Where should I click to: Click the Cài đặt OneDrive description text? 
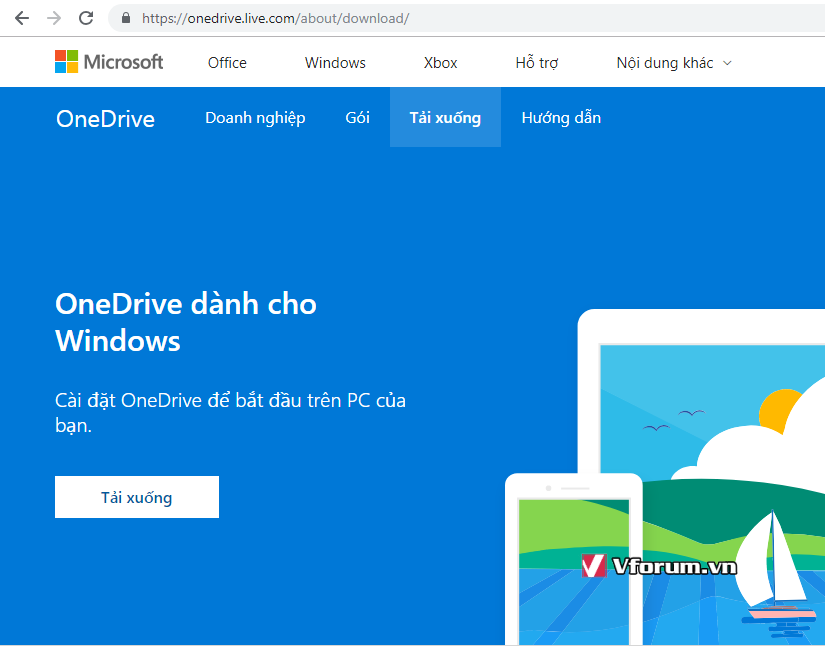pos(230,413)
